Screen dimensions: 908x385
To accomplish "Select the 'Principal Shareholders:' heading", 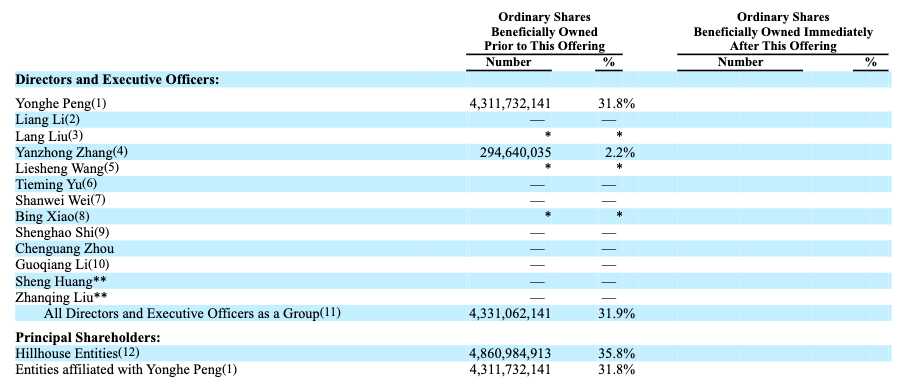I will tap(87, 338).
